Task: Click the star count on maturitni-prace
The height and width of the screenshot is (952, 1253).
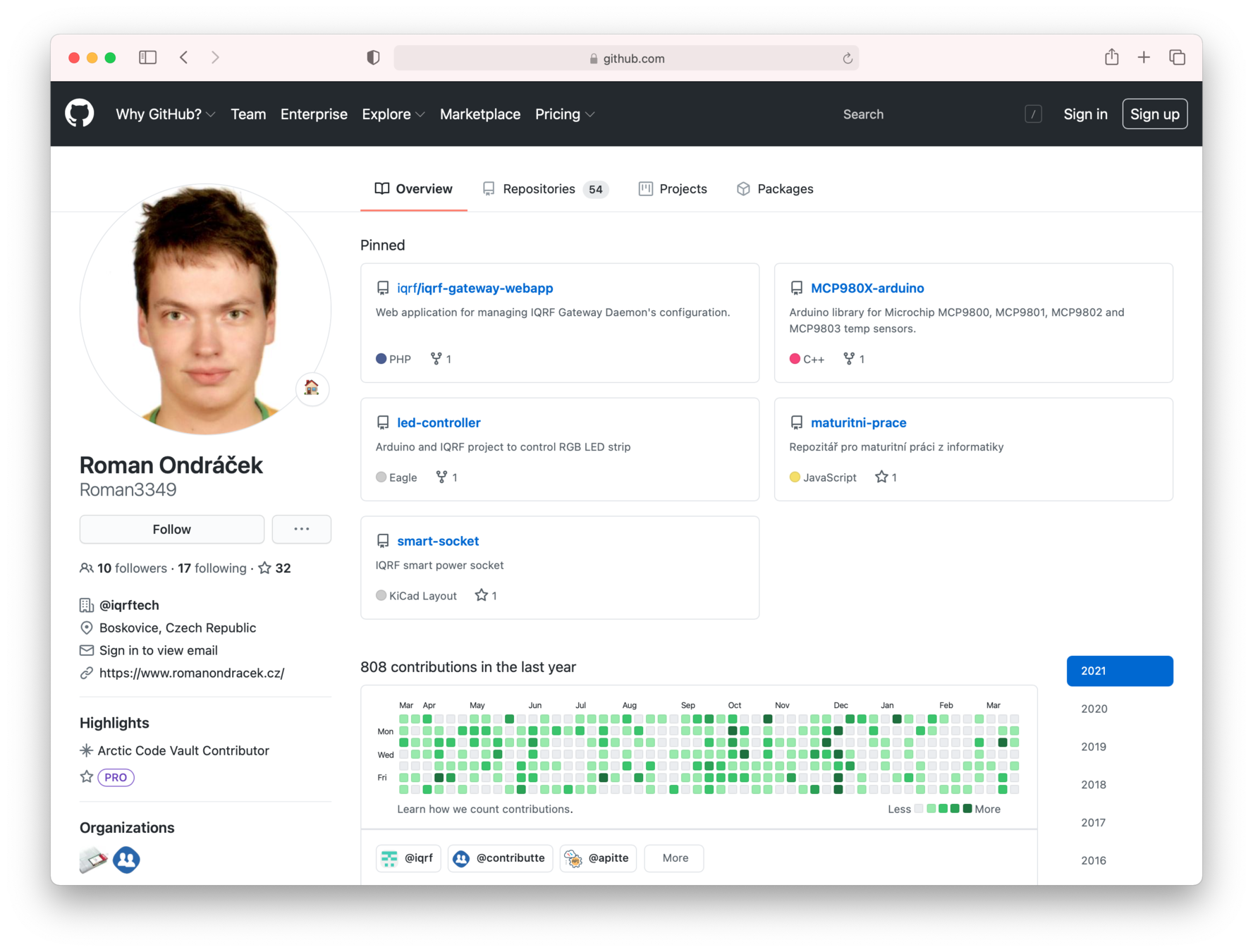Action: click(886, 477)
